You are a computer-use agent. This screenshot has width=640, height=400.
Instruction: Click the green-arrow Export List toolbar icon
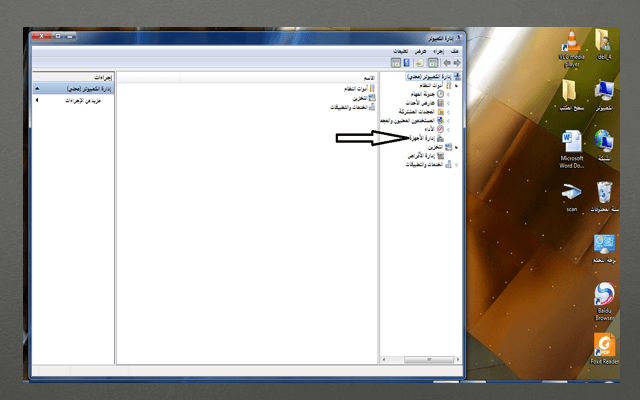[420, 63]
